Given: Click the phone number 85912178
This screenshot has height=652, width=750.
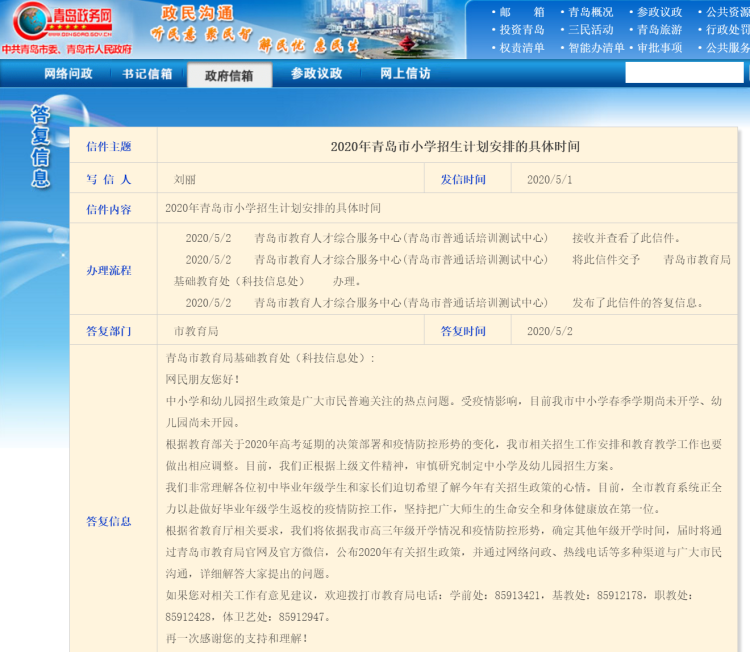Looking at the screenshot, I should coord(619,595).
